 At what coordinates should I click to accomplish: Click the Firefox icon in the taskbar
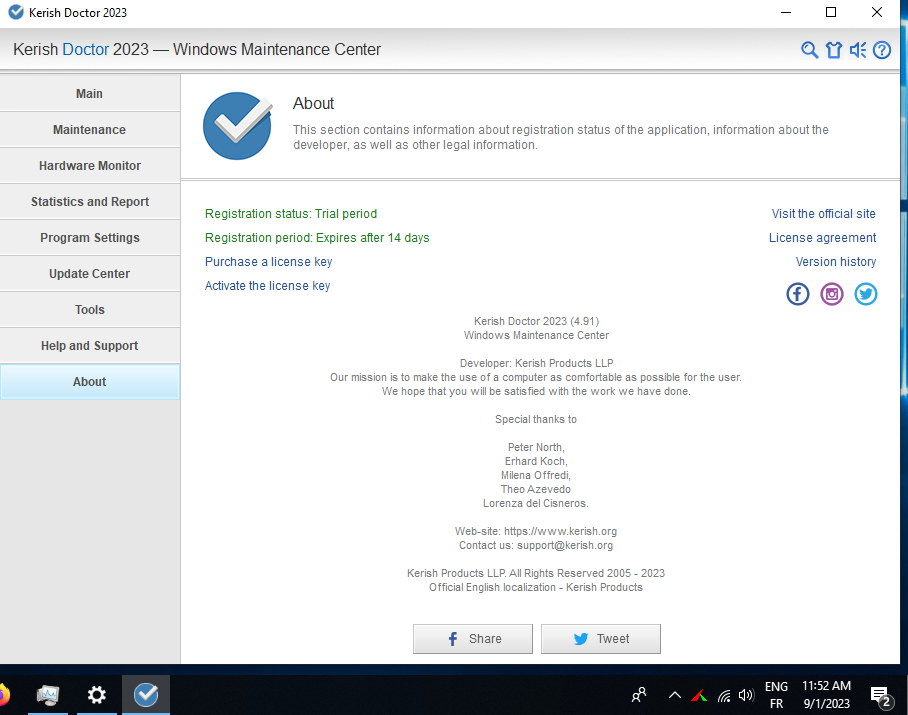pos(3,695)
